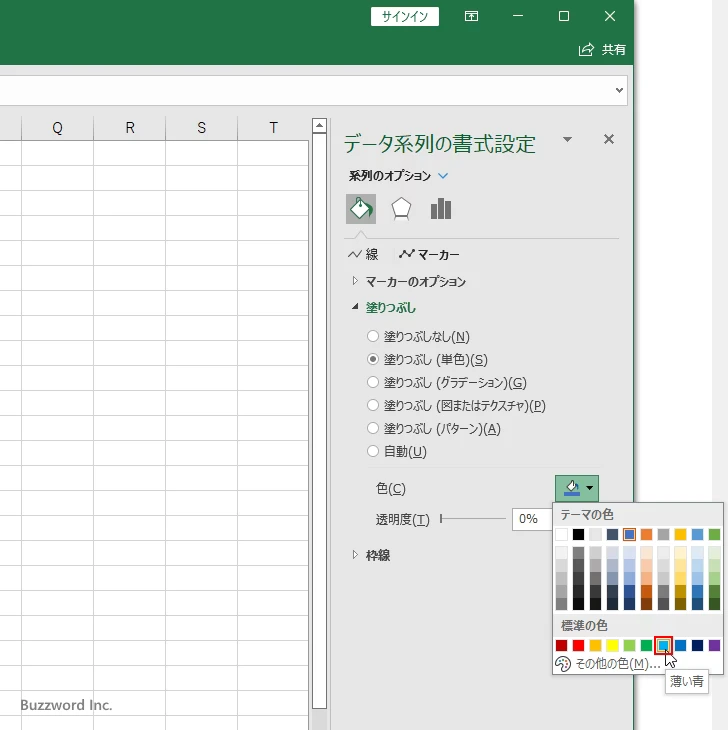Pick the purple standard color
The height and width of the screenshot is (730, 728).
714,645
